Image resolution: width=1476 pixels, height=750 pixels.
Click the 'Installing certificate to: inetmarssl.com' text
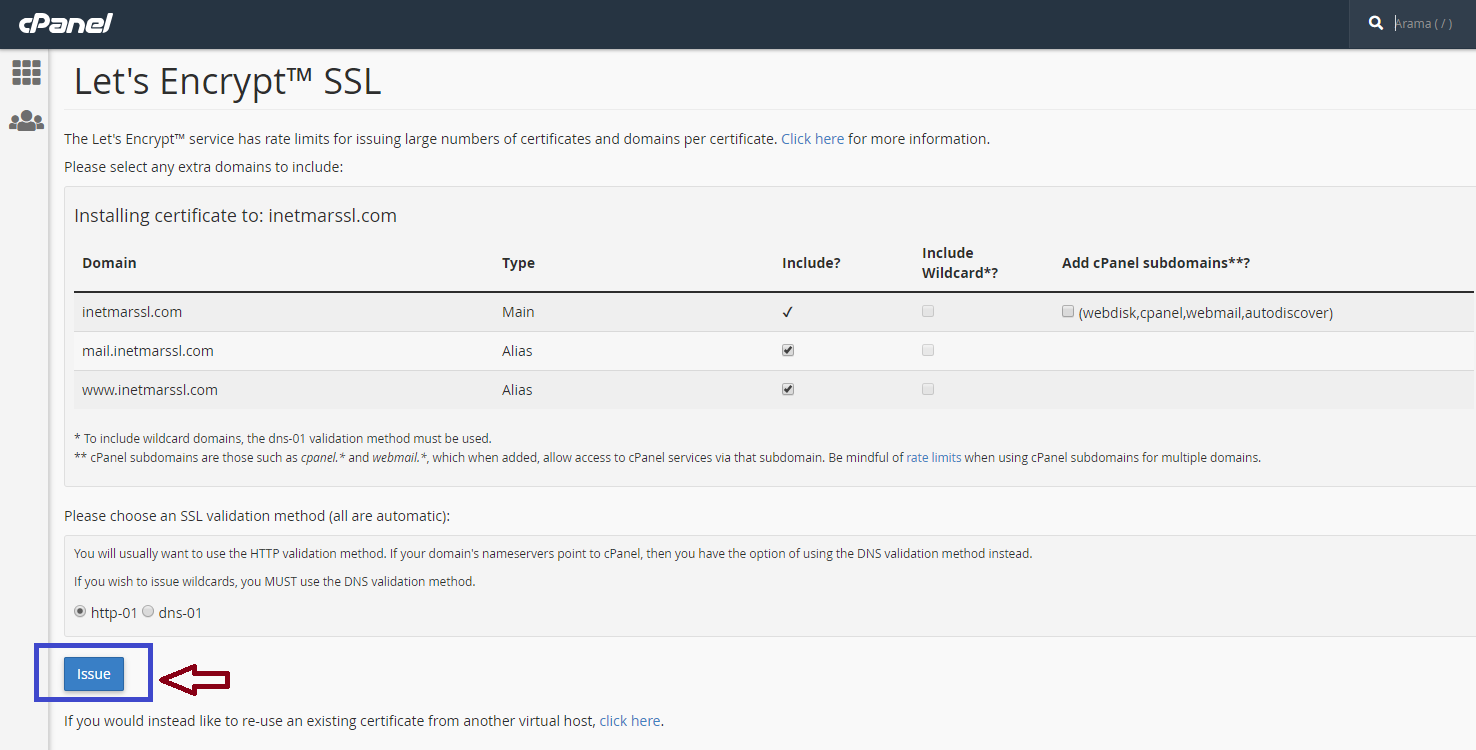236,215
